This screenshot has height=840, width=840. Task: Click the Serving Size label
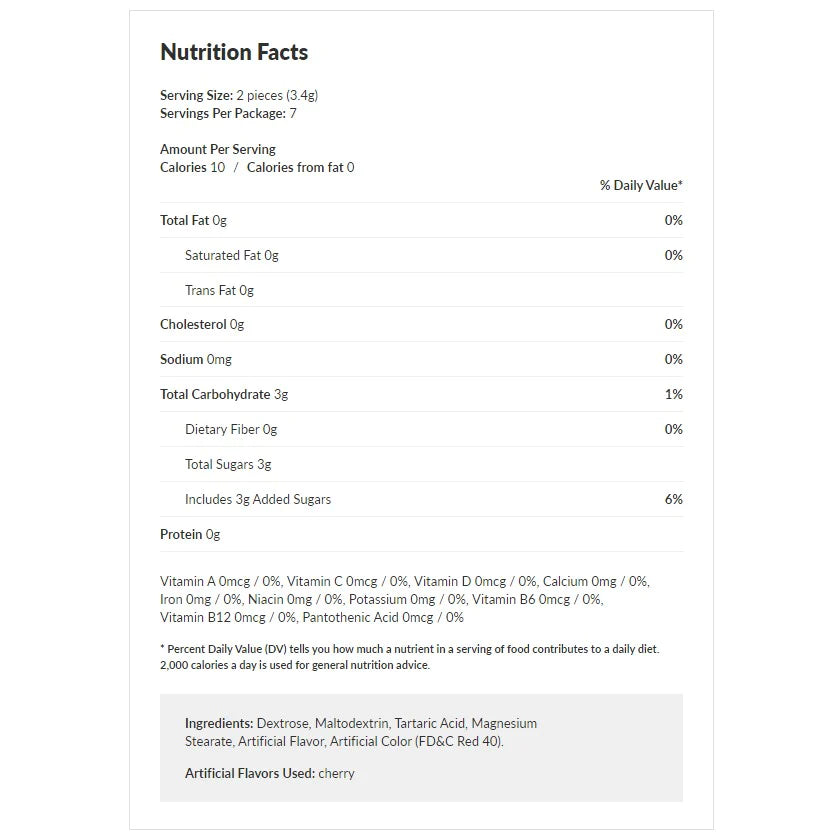pos(196,96)
